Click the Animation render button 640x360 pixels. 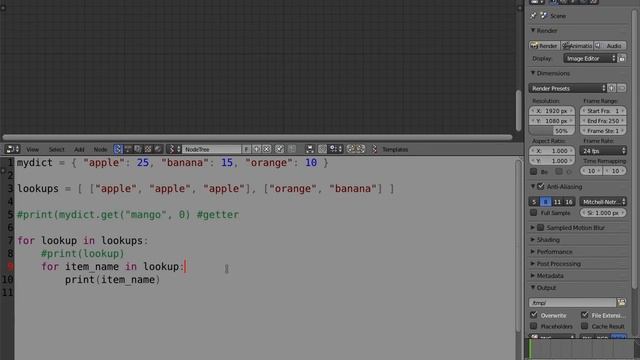tap(577, 46)
